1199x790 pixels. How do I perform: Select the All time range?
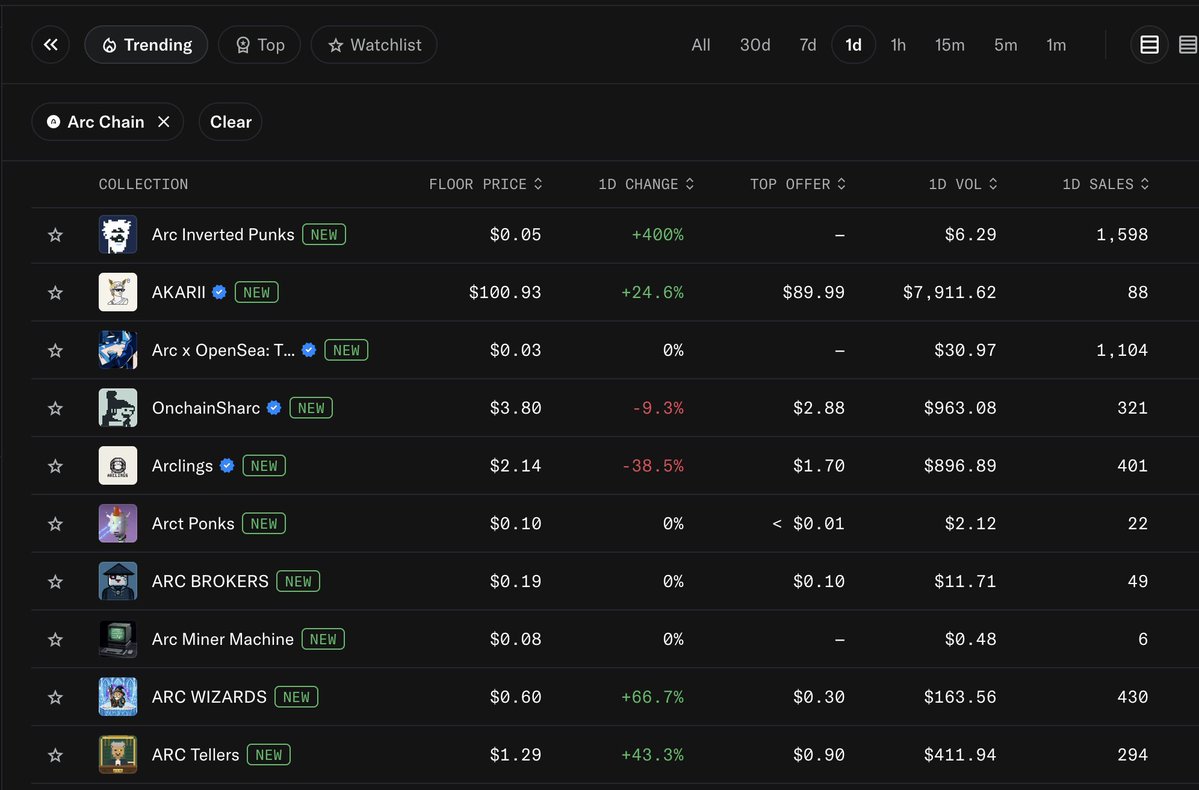point(700,45)
